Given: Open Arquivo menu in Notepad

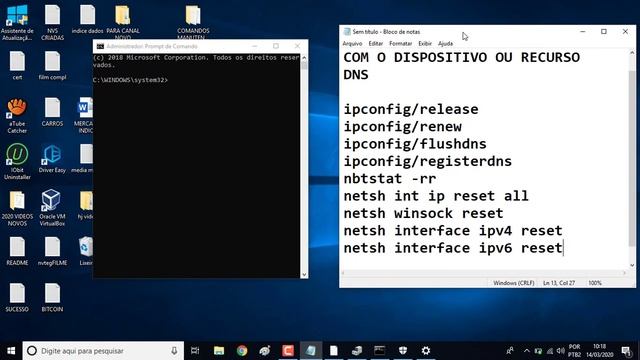Looking at the screenshot, I should coord(352,43).
